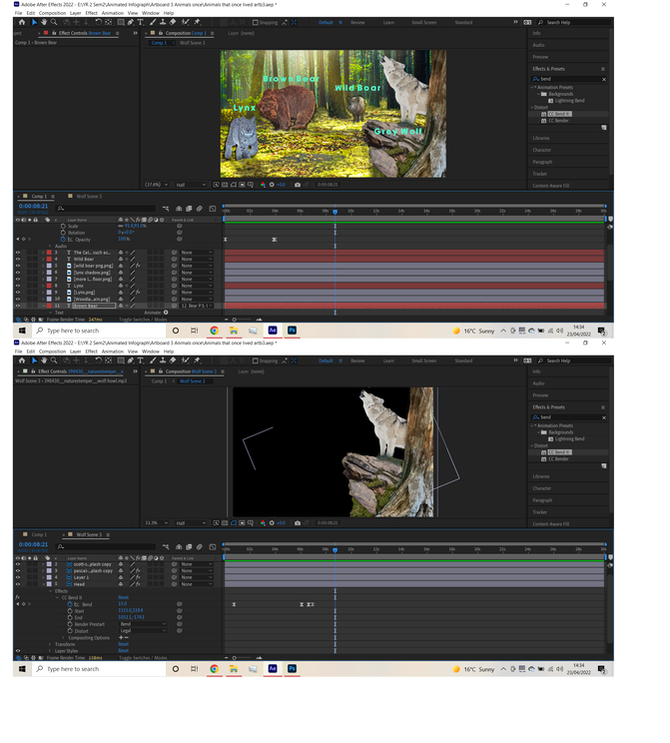Expand Compositing Options under CC Bend It

pyautogui.click(x=64, y=638)
